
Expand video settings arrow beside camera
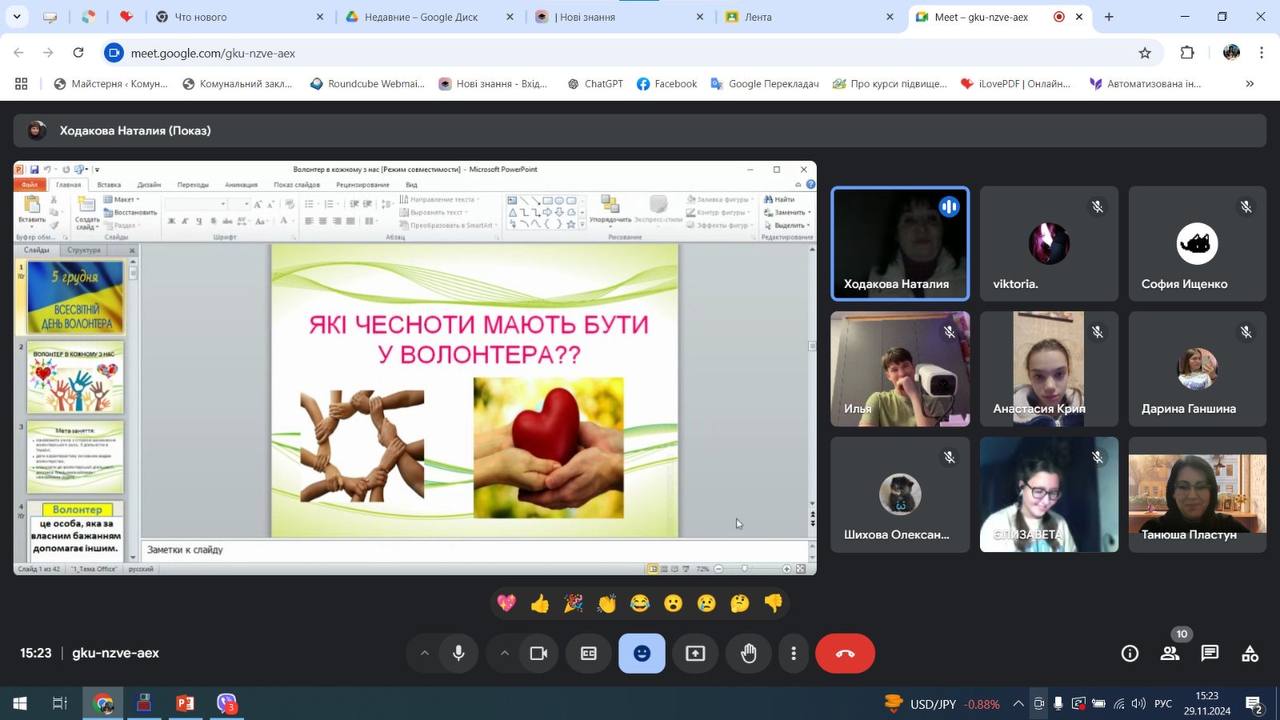coord(504,653)
